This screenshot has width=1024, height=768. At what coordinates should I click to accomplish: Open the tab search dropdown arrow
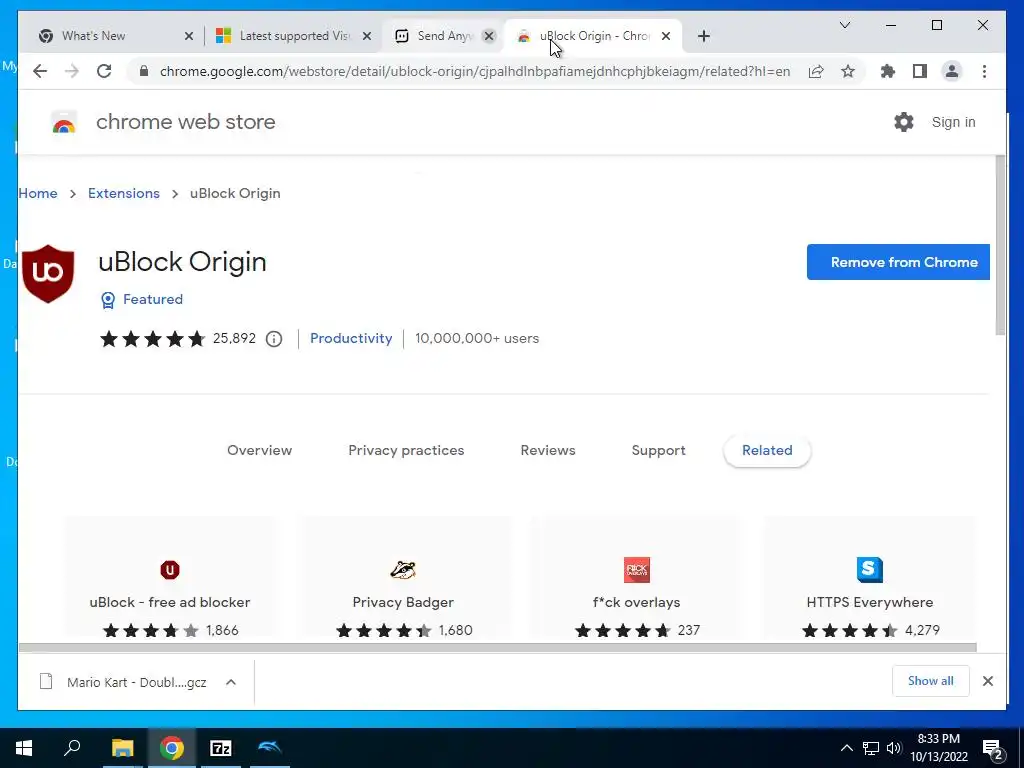[x=844, y=25]
